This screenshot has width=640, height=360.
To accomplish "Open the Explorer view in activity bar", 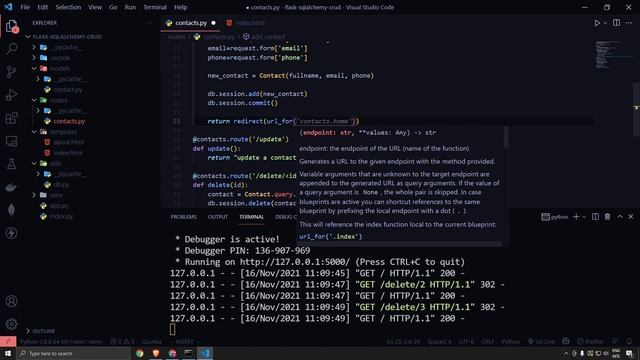I will (x=11, y=26).
